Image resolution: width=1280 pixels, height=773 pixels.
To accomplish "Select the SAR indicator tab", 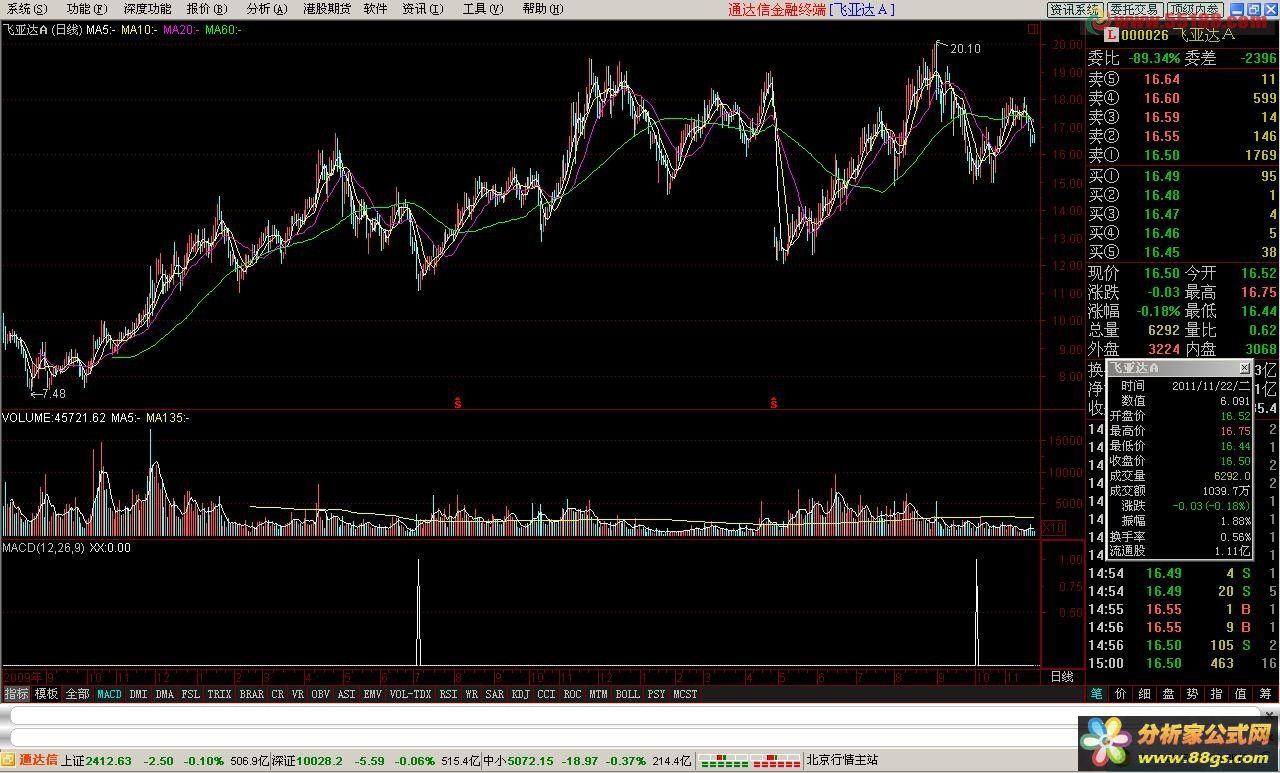I will [495, 693].
